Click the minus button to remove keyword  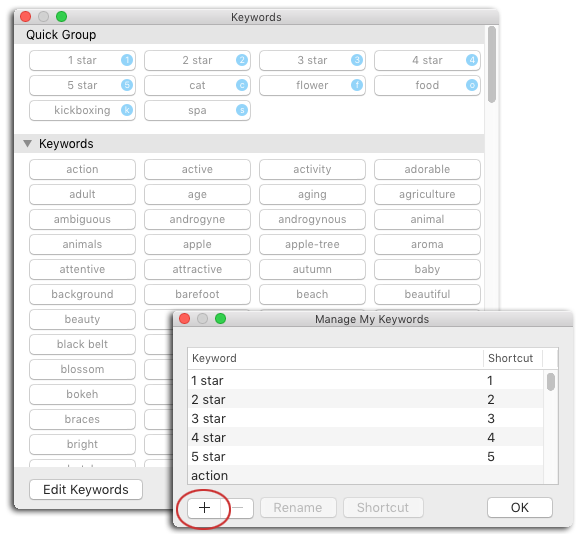tap(237, 507)
